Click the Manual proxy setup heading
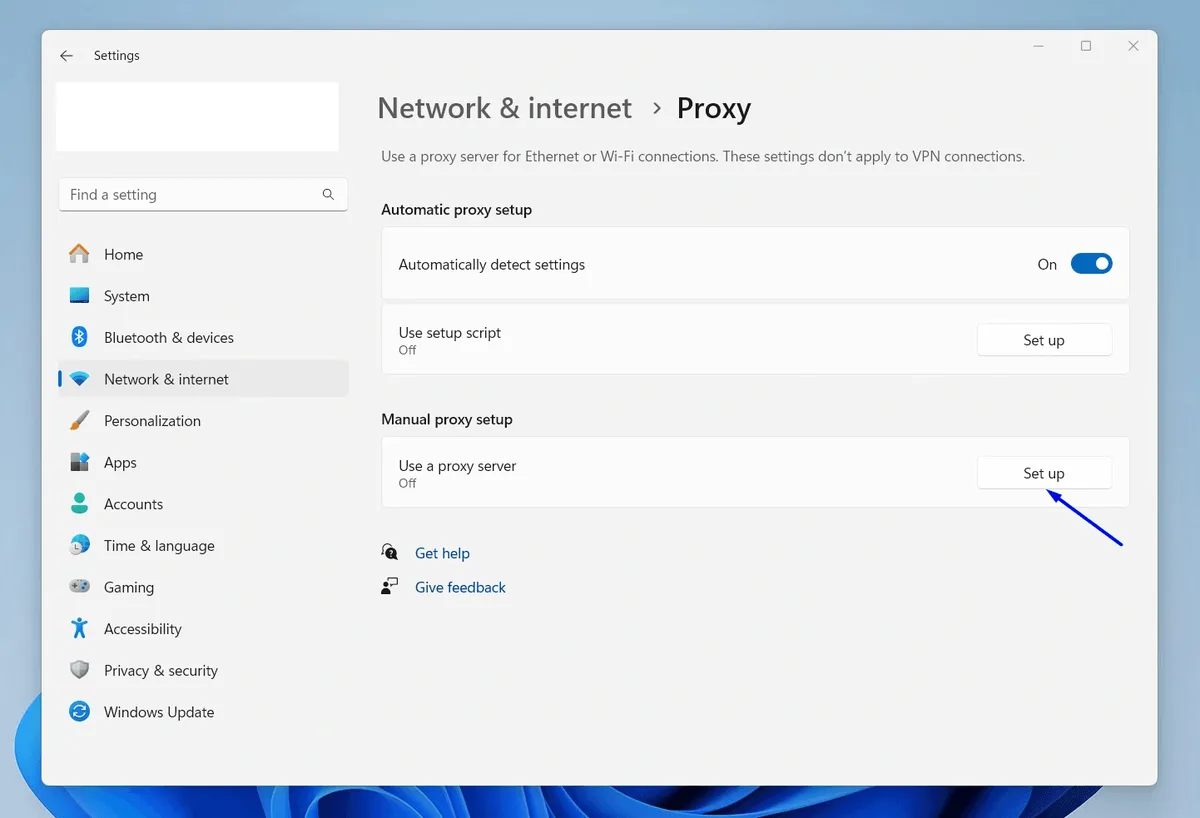This screenshot has height=818, width=1200. (447, 420)
